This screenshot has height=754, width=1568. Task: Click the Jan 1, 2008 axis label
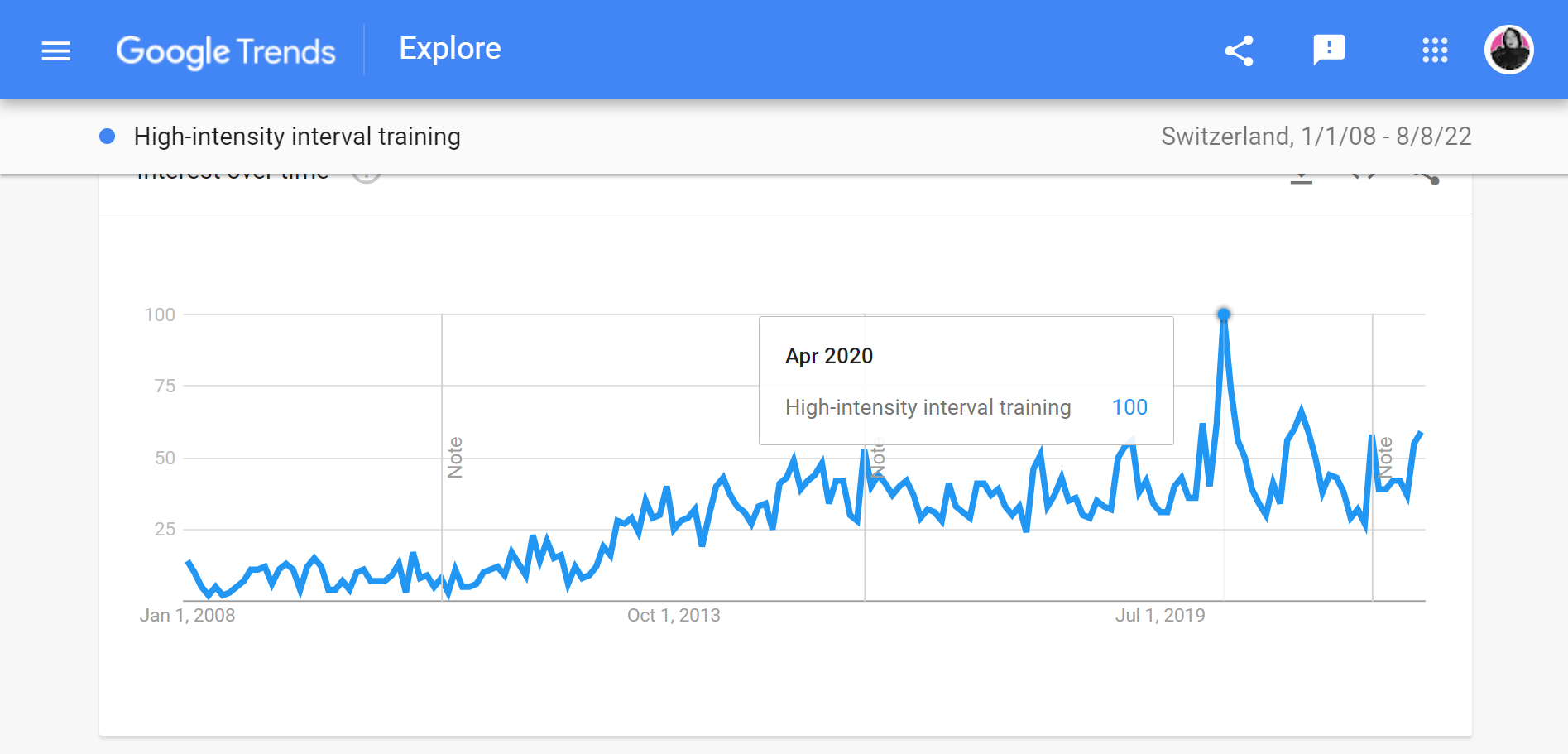[x=187, y=615]
